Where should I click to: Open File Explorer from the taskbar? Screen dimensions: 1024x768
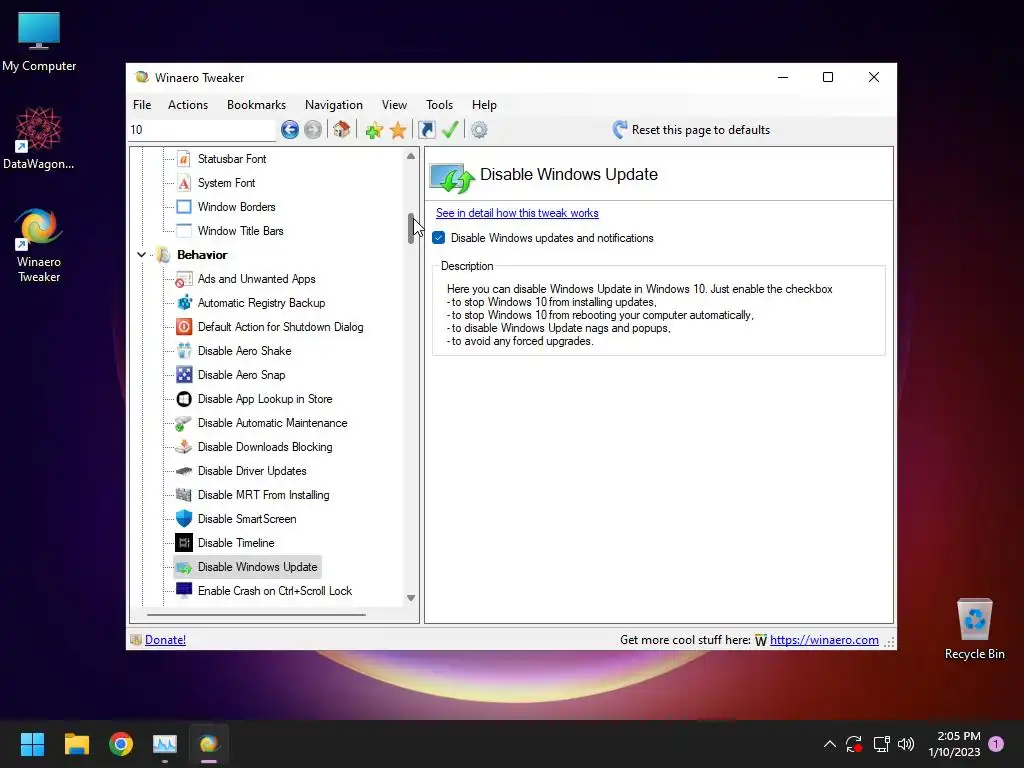(77, 744)
